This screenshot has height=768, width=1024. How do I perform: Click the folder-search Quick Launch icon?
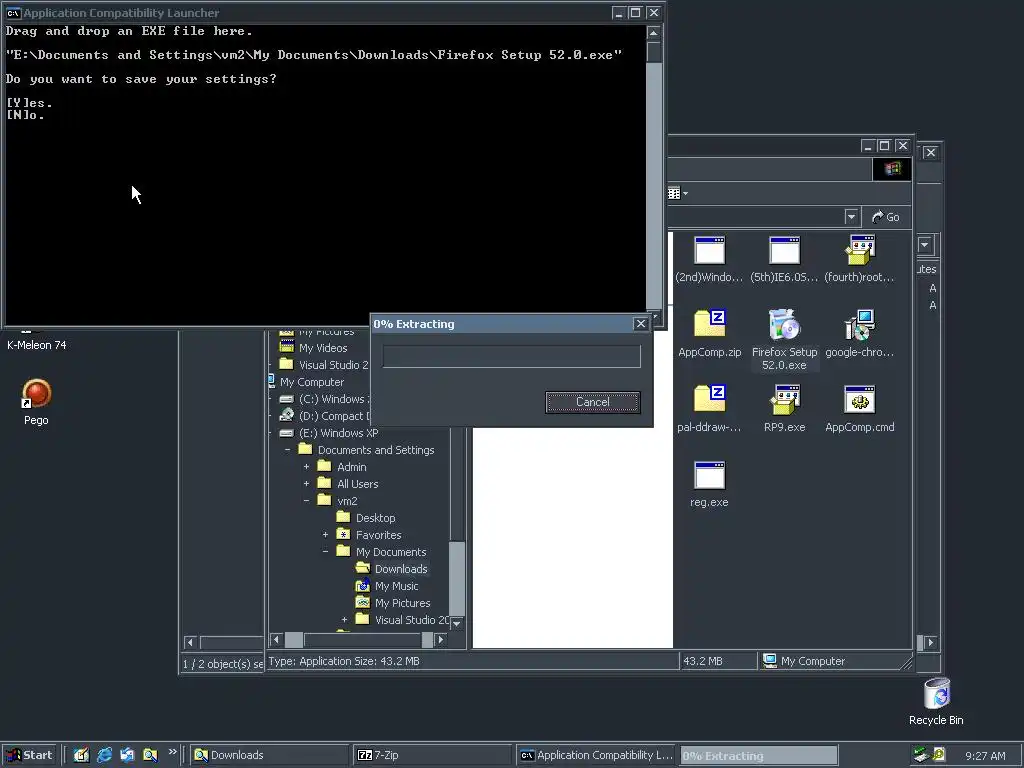pyautogui.click(x=150, y=755)
